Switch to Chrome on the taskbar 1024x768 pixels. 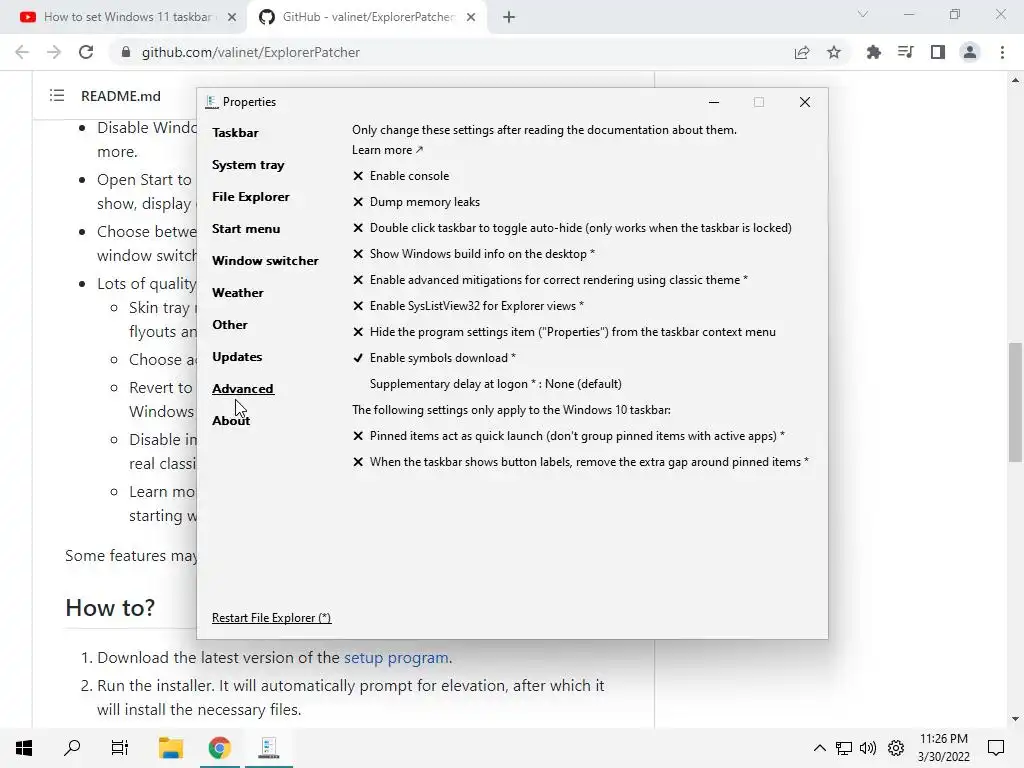(219, 748)
